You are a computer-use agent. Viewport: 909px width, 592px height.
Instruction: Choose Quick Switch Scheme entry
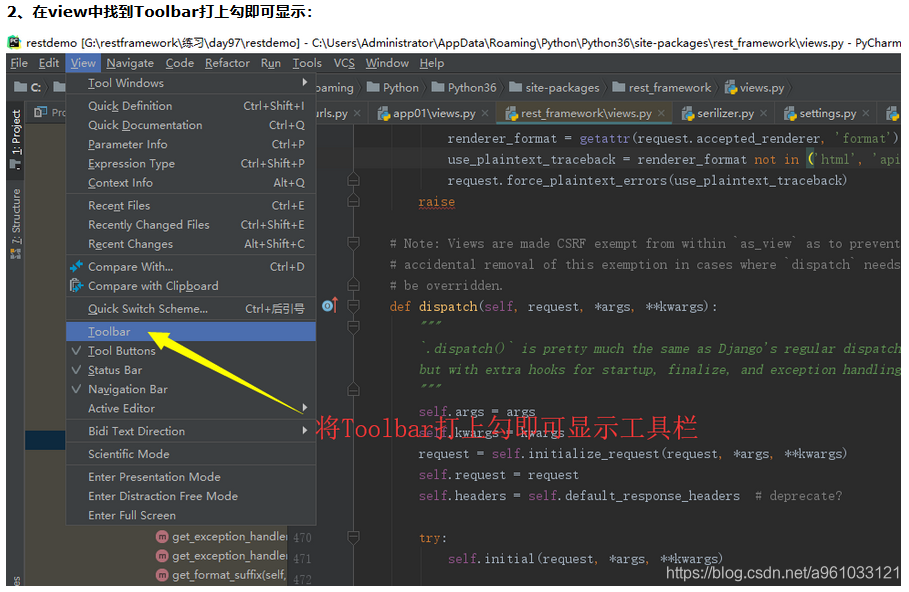(x=191, y=309)
